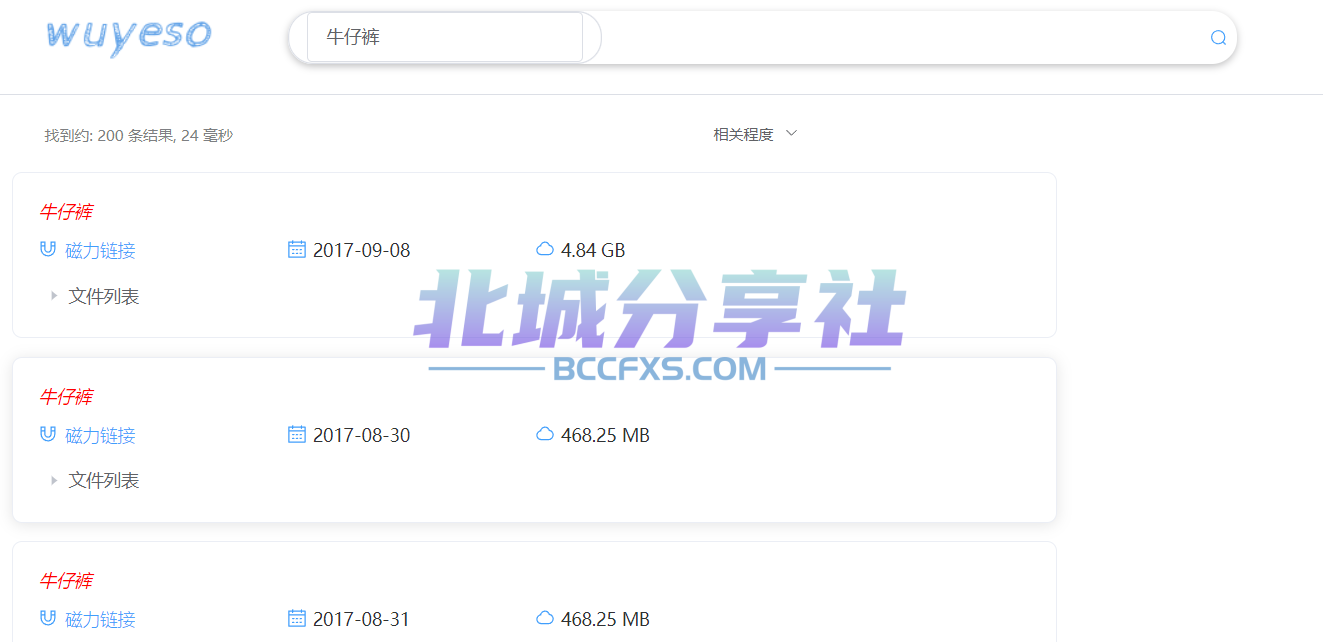Click 磁力链接 for the 2017-08-31 result
This screenshot has height=642, width=1323.
tap(100, 620)
